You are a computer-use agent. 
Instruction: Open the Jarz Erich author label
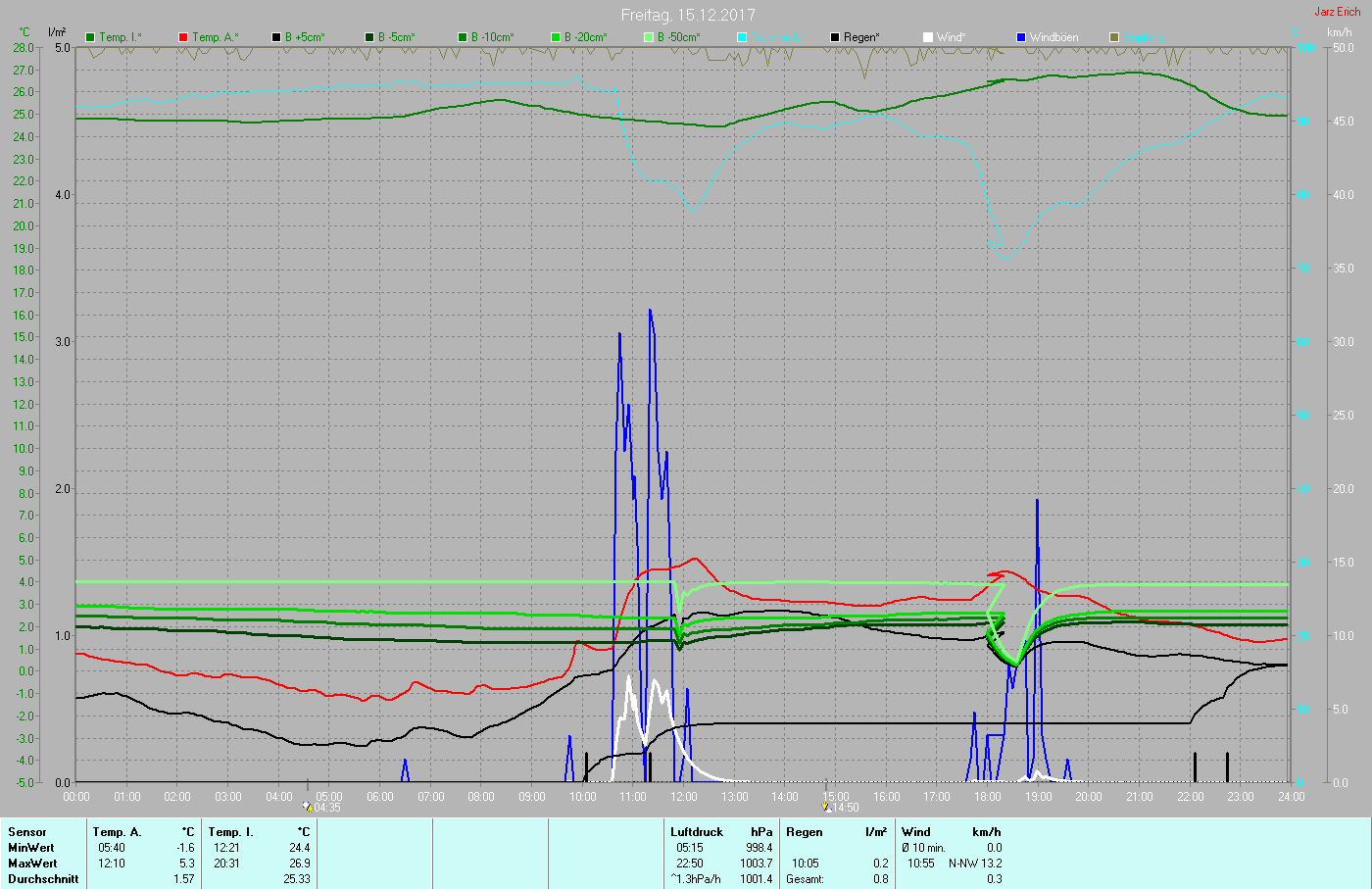1337,12
